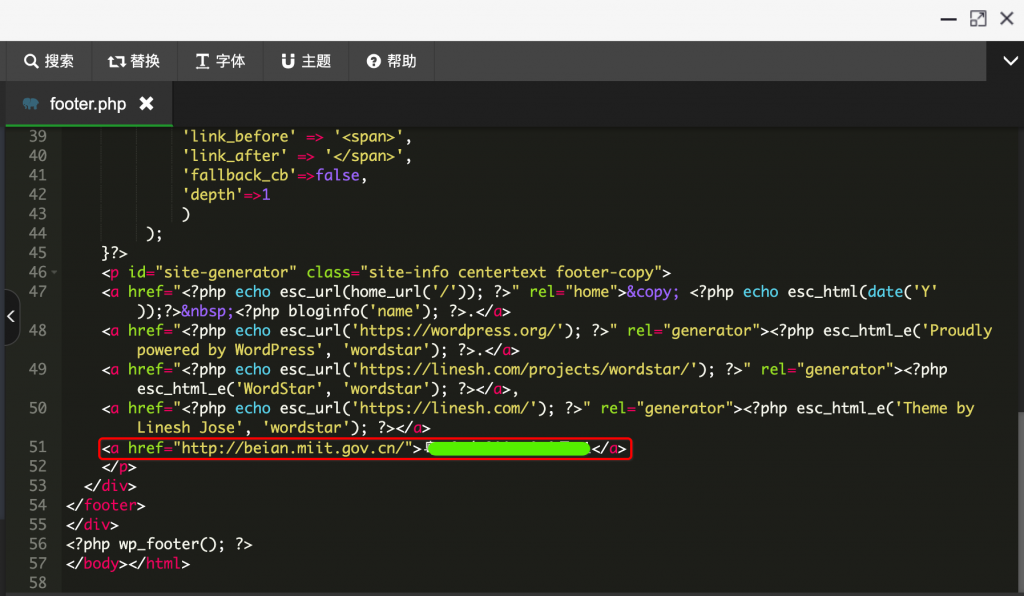Click the elephant PHP icon on the tab
Image resolution: width=1024 pixels, height=596 pixels.
(x=30, y=104)
